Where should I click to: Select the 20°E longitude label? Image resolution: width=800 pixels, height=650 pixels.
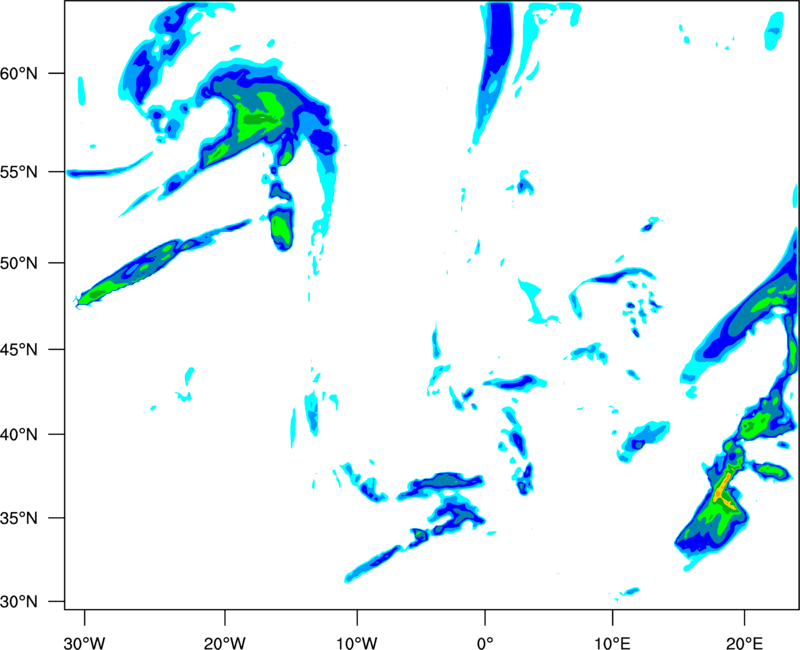pyautogui.click(x=744, y=643)
